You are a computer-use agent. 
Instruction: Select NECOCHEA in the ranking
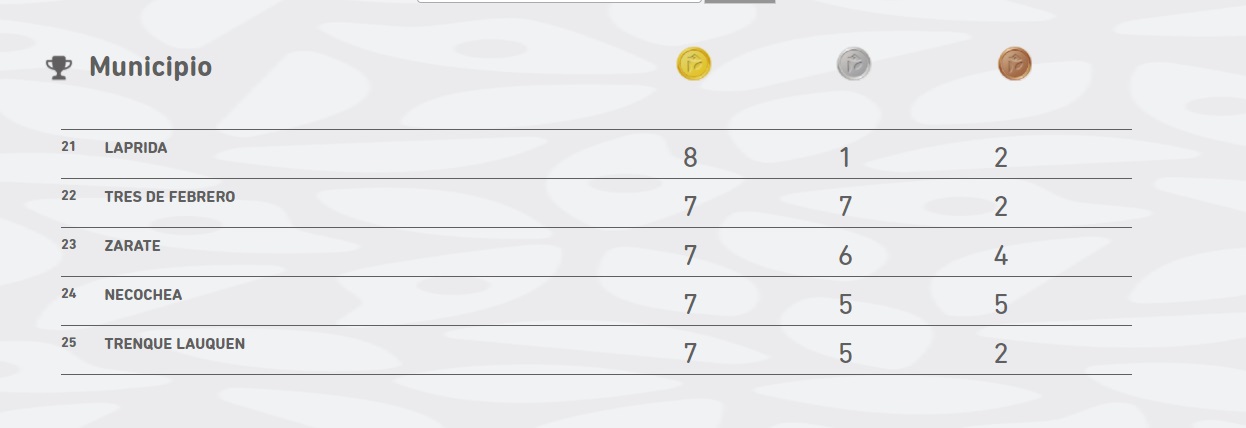coord(143,294)
